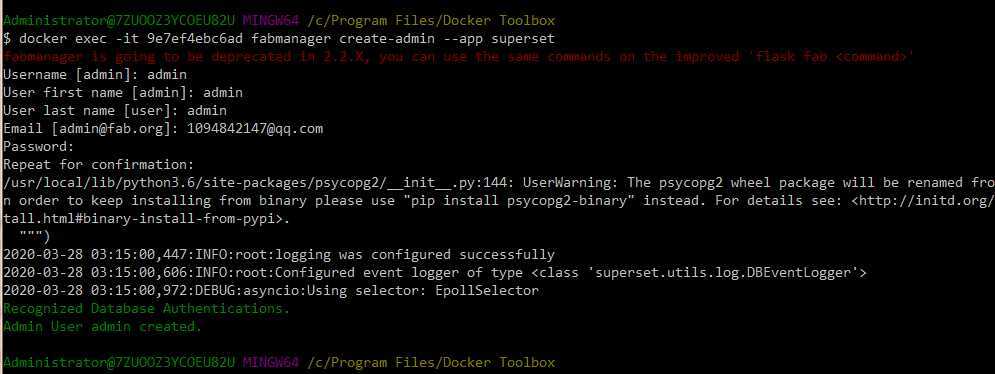Screen dimensions: 995x374
Task: Click the top '/c/Program Files/Docker Toolbox' path
Action: (431, 20)
